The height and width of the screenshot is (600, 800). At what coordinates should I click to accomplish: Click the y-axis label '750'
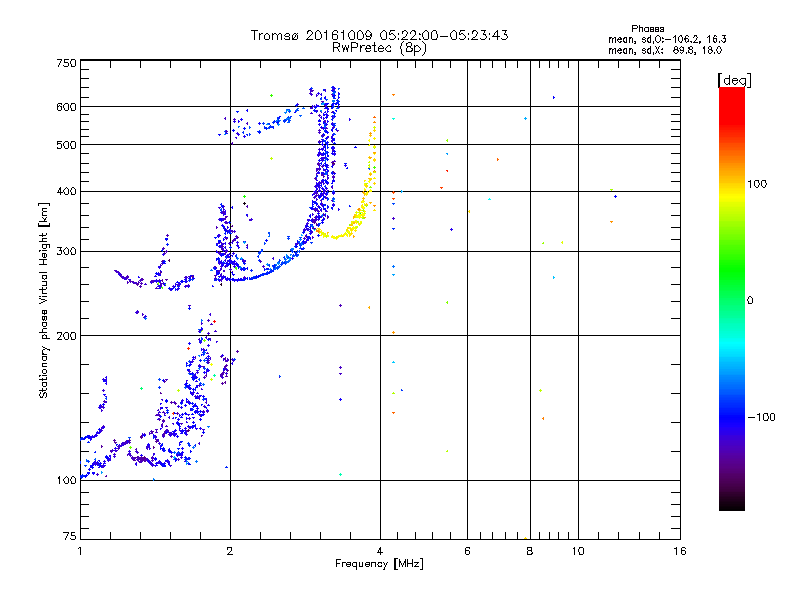66,63
